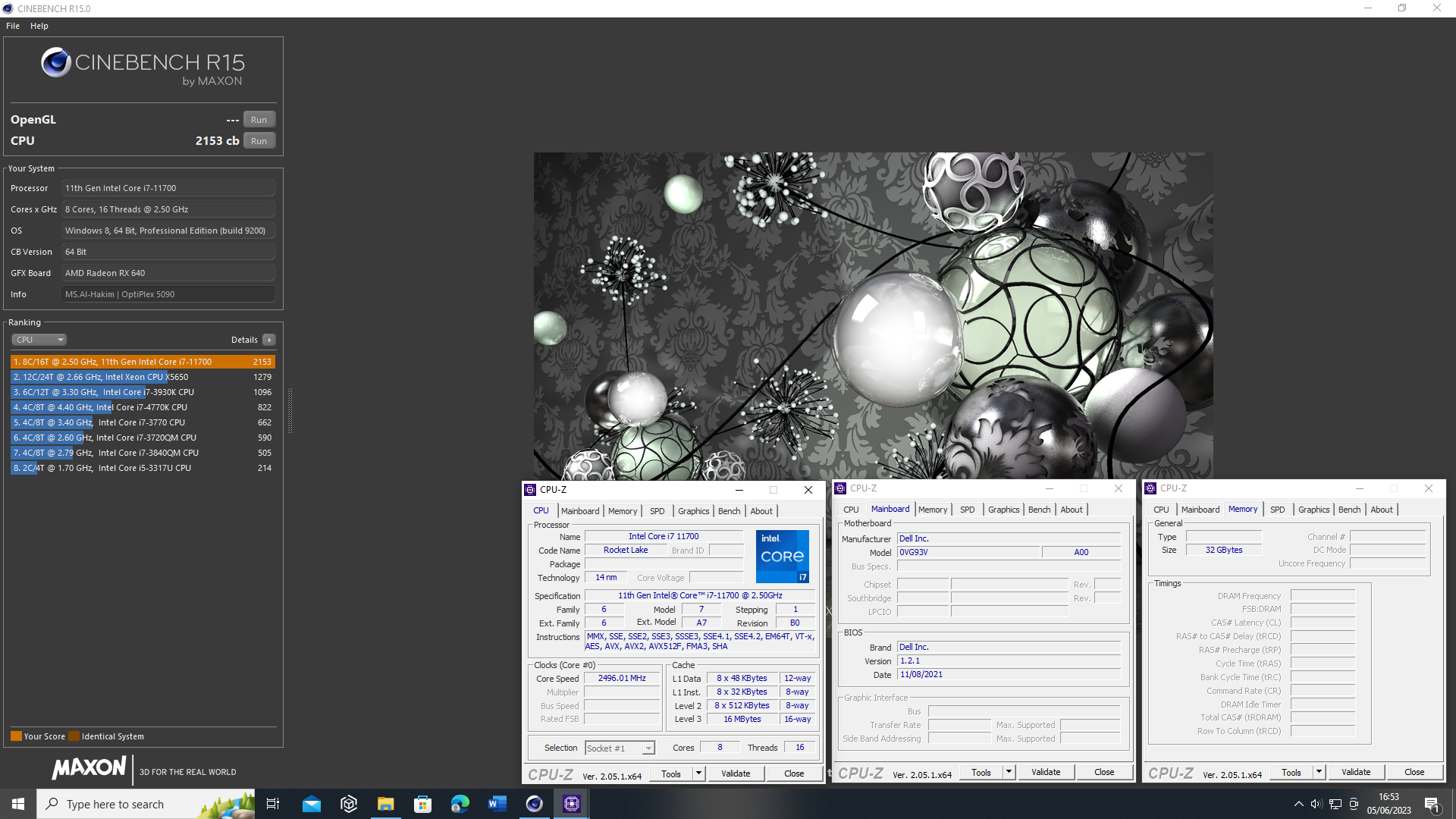Open the clock and date flyout
Viewport: 1456px width, 819px height.
[x=1389, y=804]
